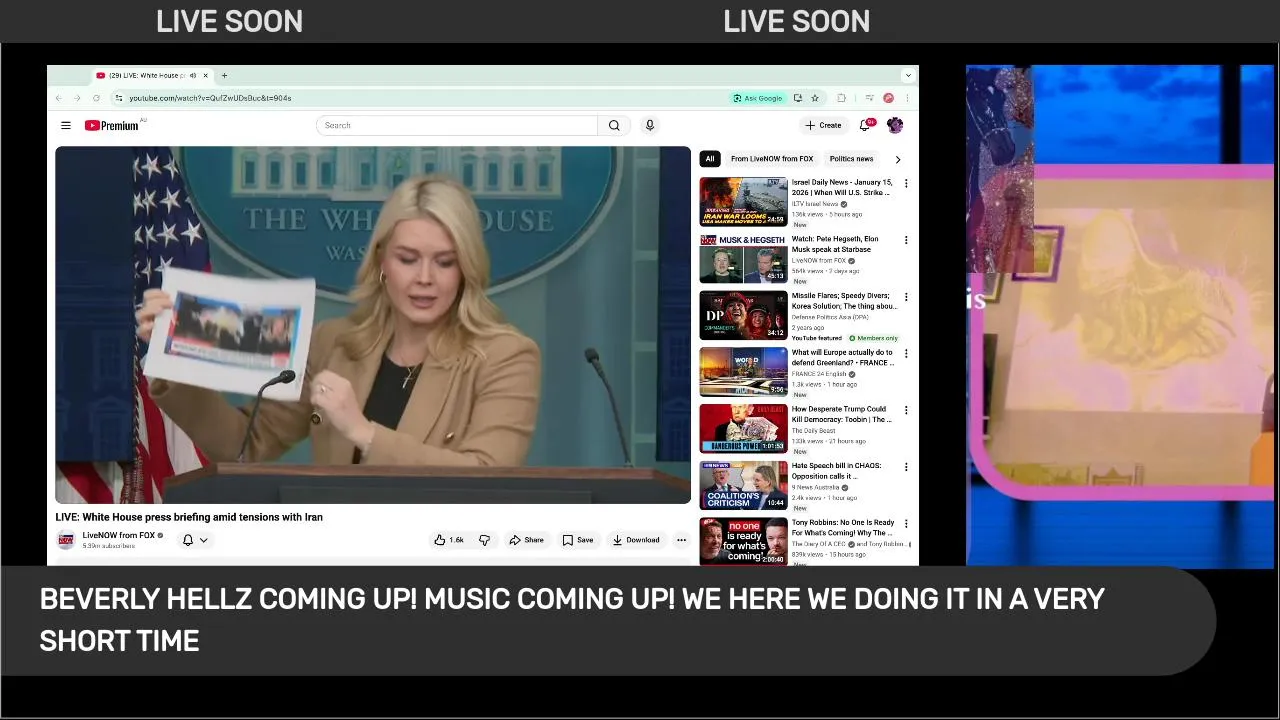Screen dimensions: 1280x720
Task: Download the press briefing video
Action: tap(636, 540)
